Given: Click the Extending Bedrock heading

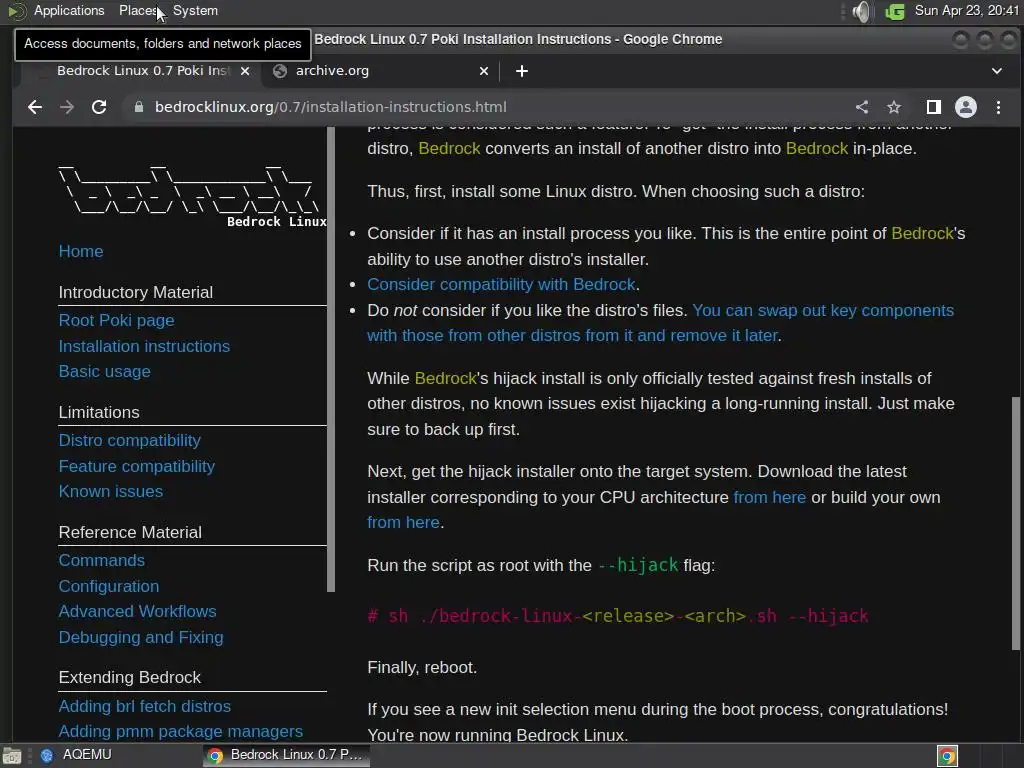Looking at the screenshot, I should click(130, 678).
